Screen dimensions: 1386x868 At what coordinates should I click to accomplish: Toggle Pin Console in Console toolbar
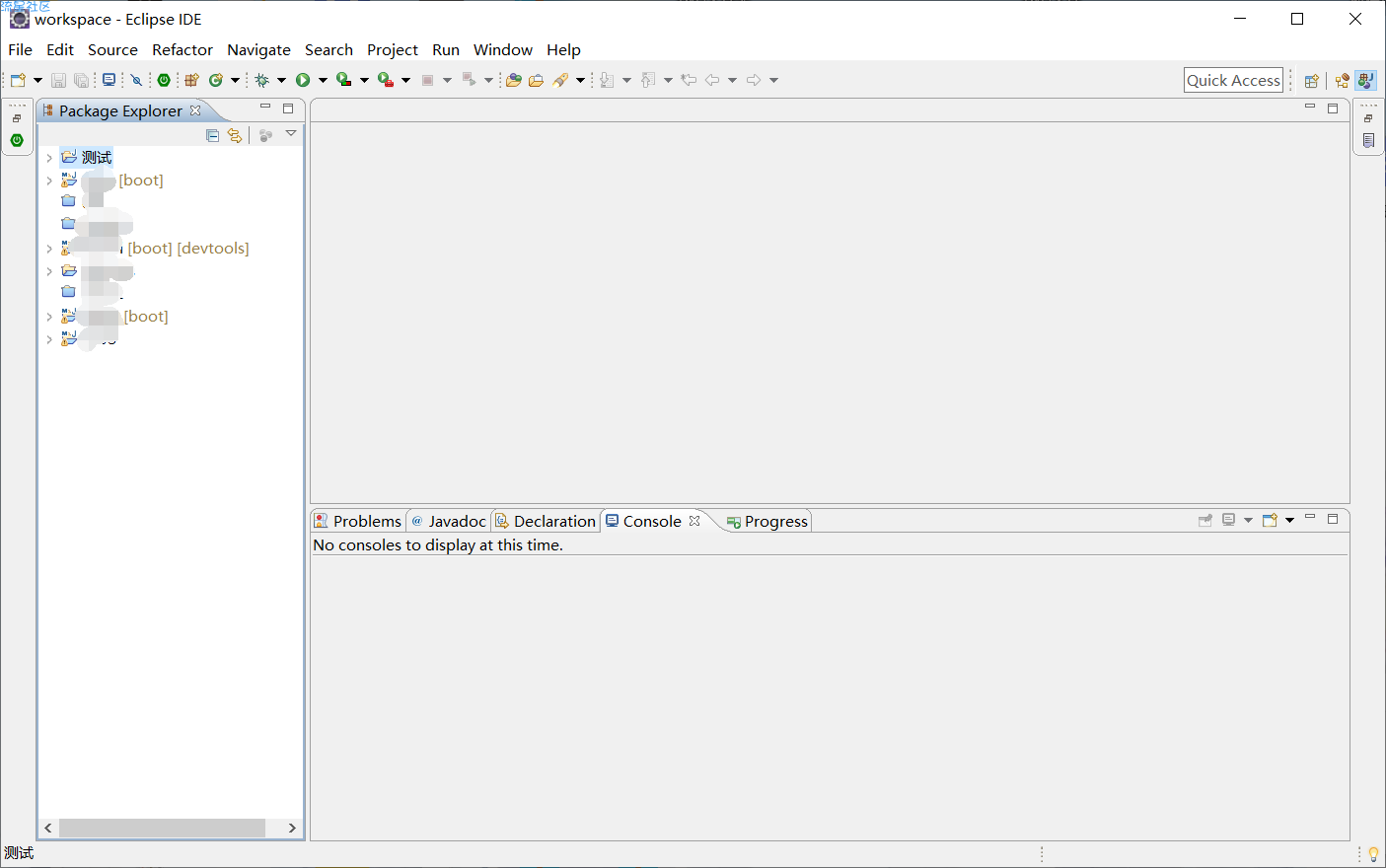(1204, 520)
